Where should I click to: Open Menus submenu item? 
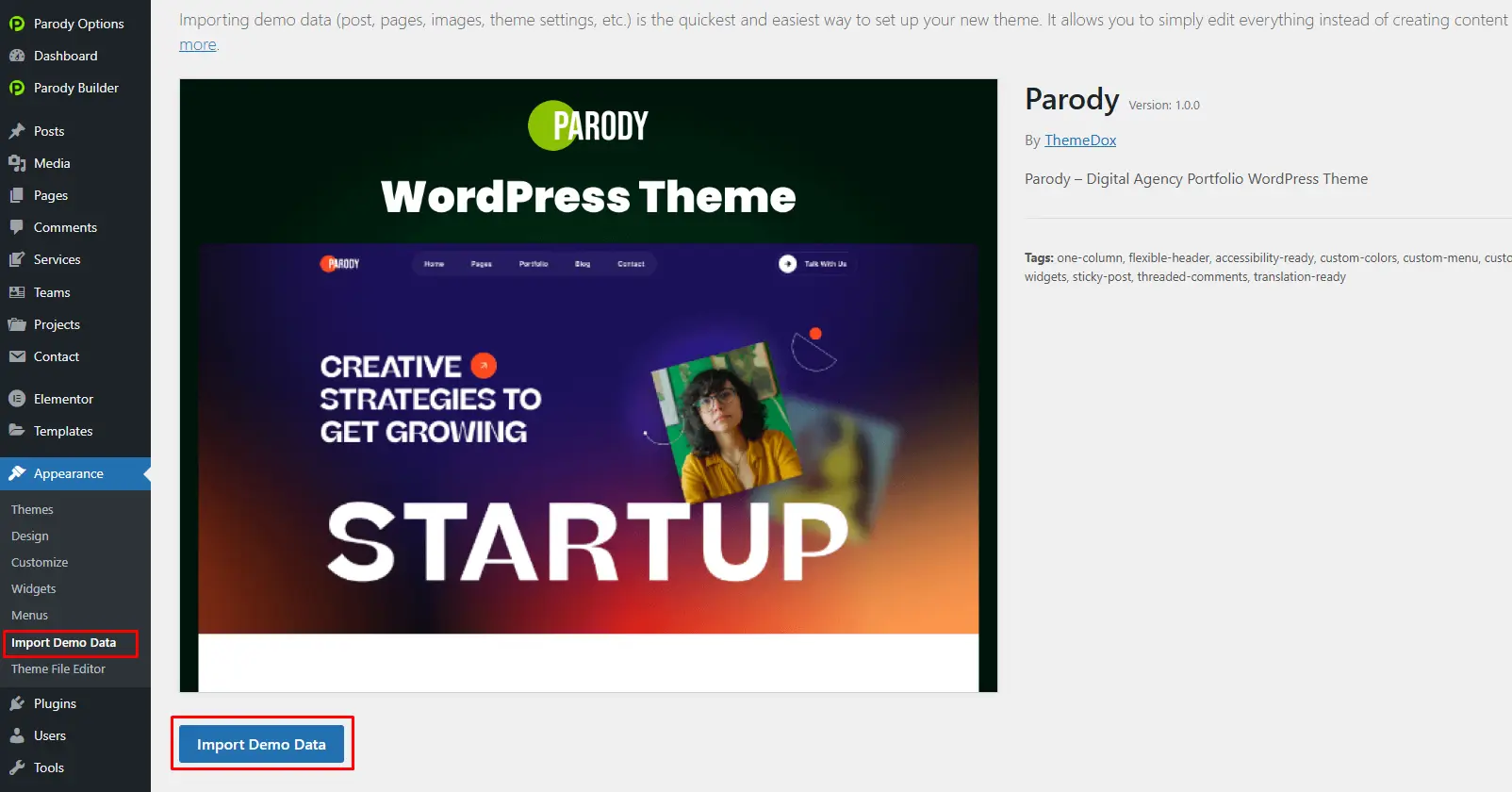(30, 615)
